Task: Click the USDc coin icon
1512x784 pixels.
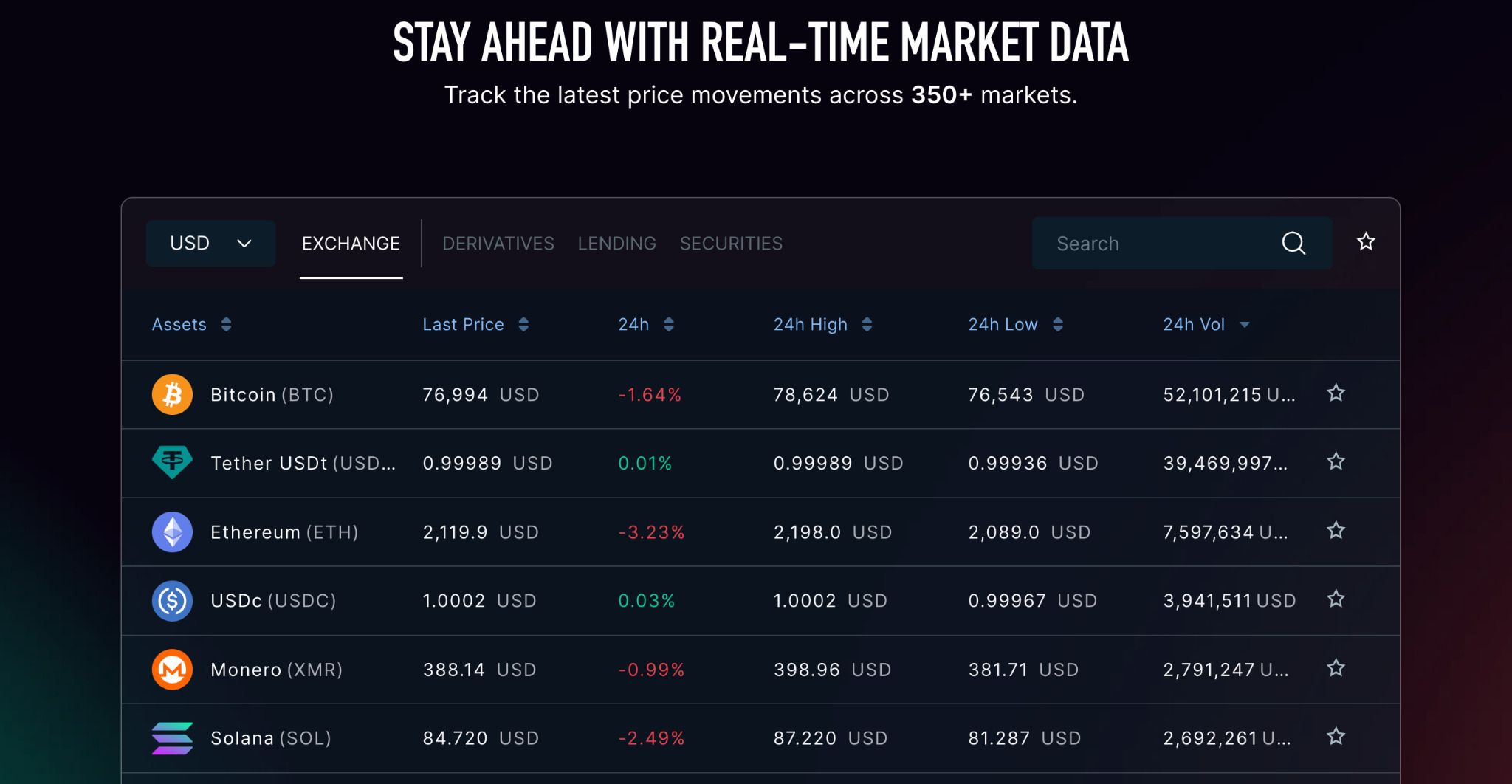Action: [x=172, y=601]
